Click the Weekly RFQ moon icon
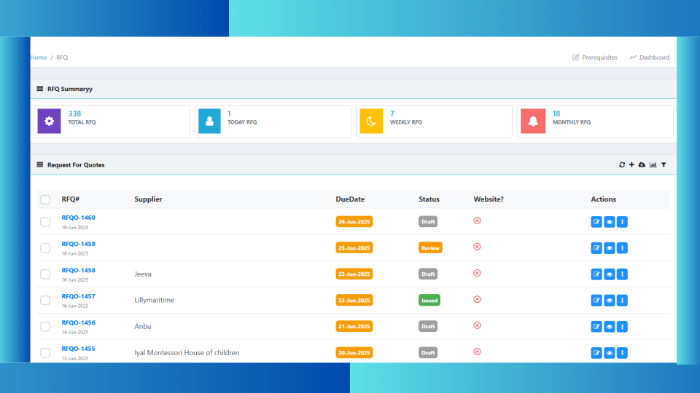Image resolution: width=700 pixels, height=393 pixels. (x=371, y=121)
